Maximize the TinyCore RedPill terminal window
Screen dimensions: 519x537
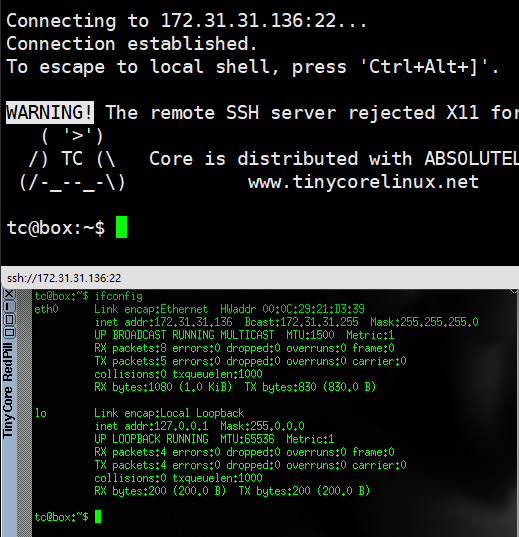coord(9,320)
